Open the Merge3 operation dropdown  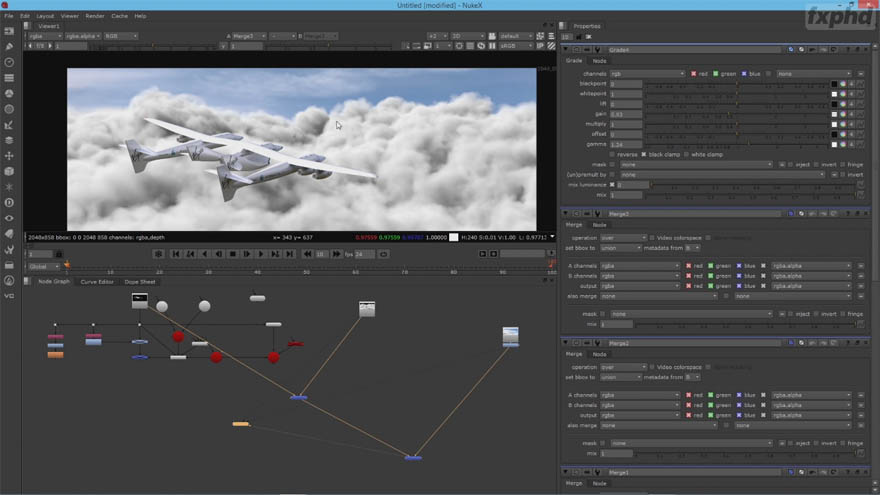(x=623, y=238)
